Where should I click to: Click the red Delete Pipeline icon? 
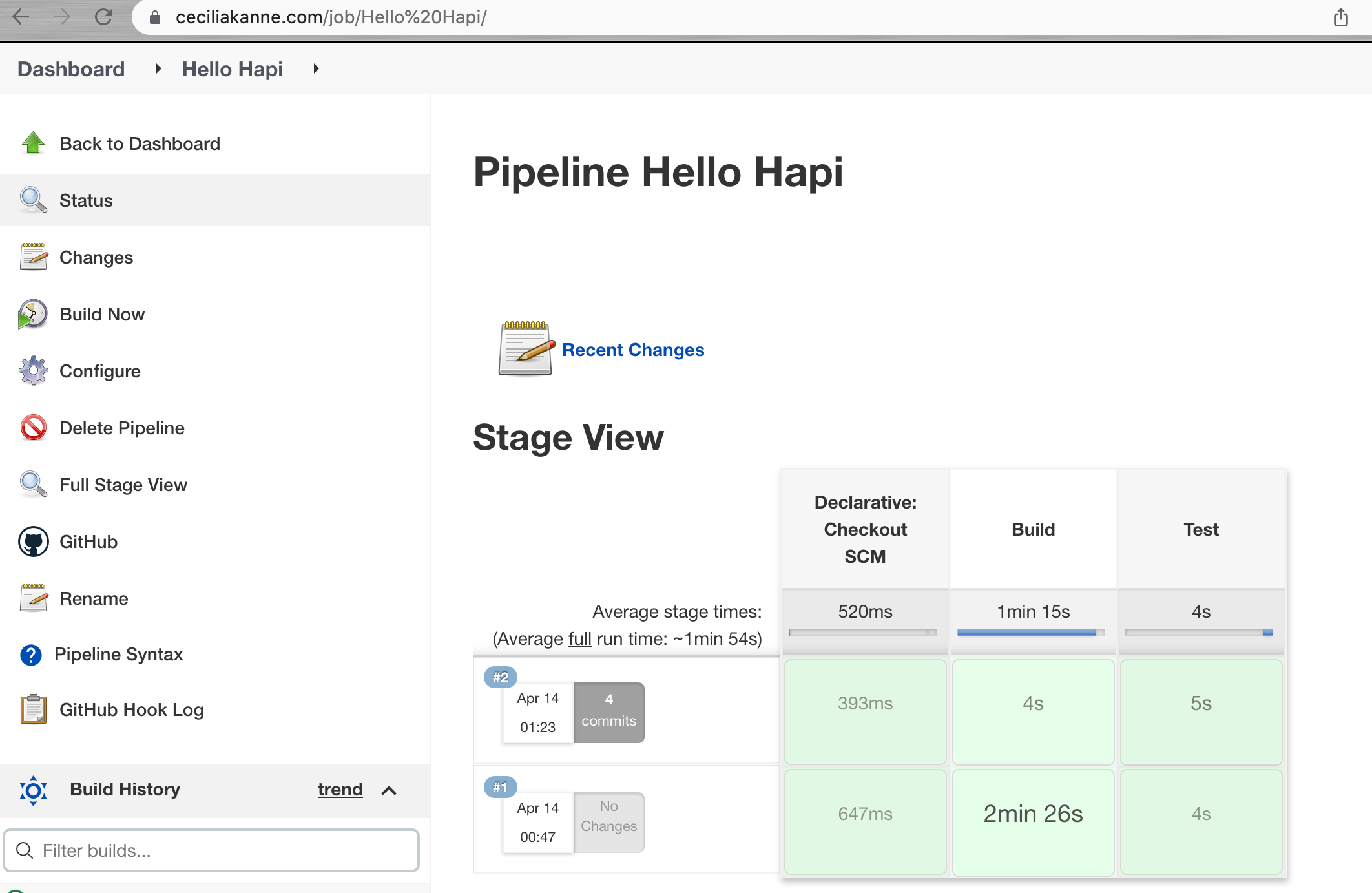click(33, 428)
